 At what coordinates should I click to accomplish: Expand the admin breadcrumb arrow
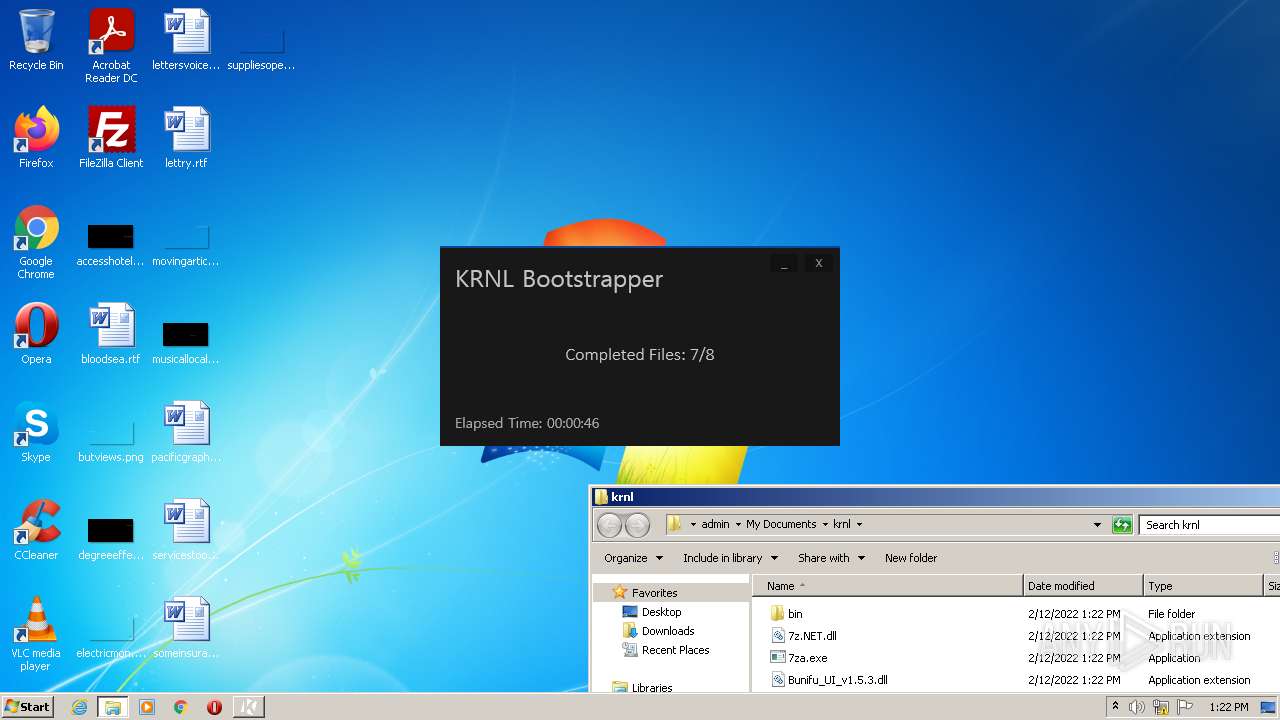tap(738, 524)
